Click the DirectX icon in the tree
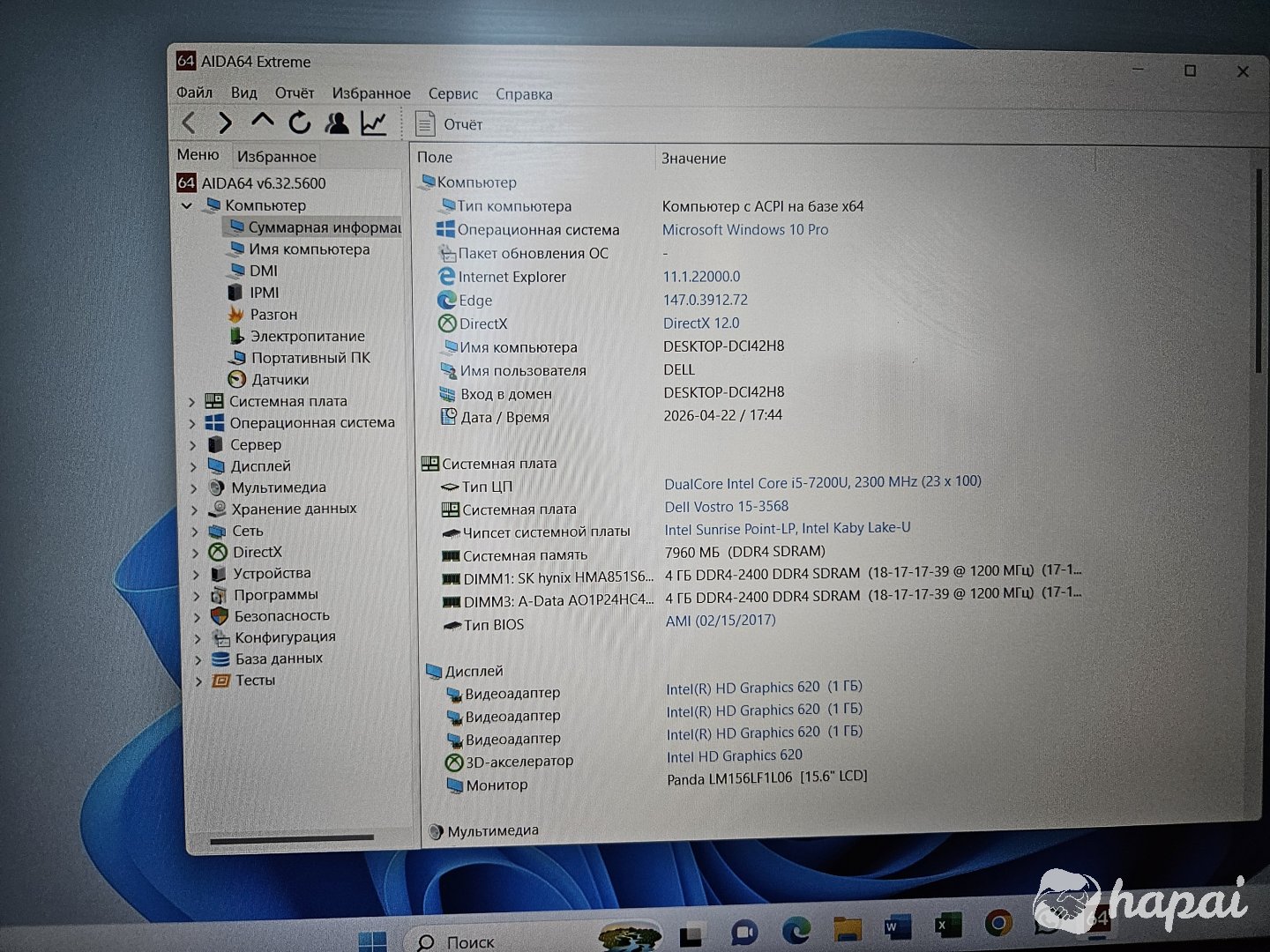The width and height of the screenshot is (1270, 952). 218,553
